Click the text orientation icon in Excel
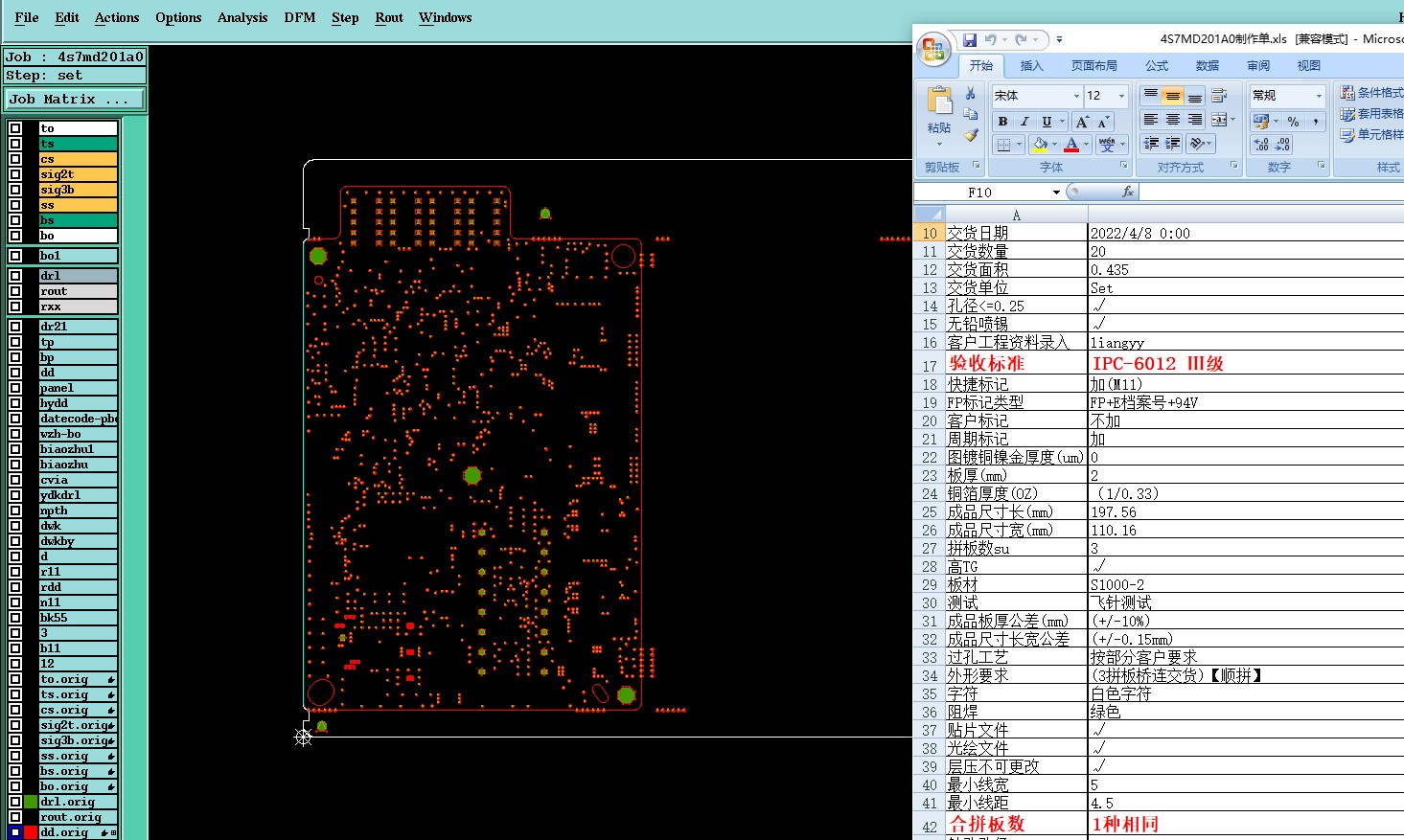1404x840 pixels. 1196,144
